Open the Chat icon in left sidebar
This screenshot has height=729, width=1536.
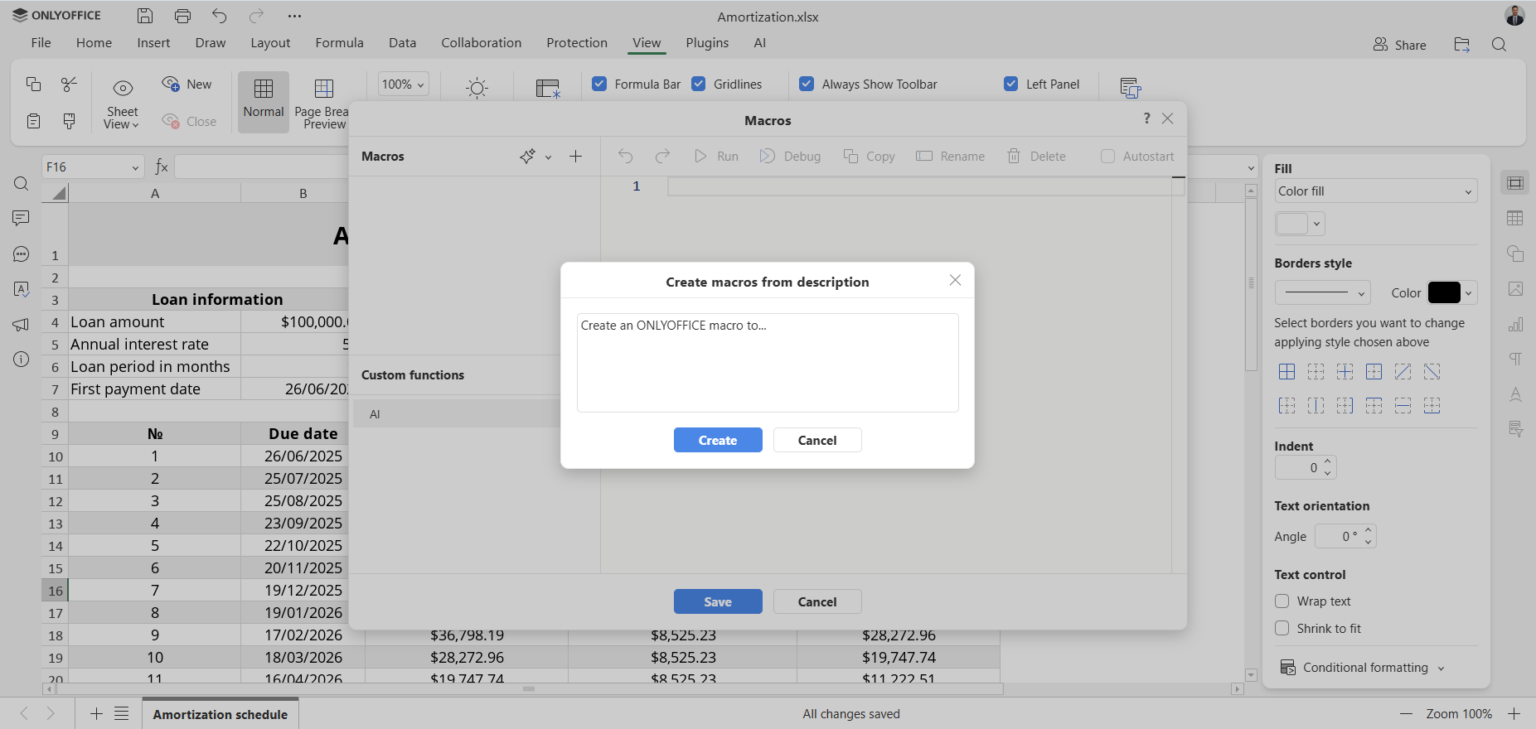pos(21,254)
